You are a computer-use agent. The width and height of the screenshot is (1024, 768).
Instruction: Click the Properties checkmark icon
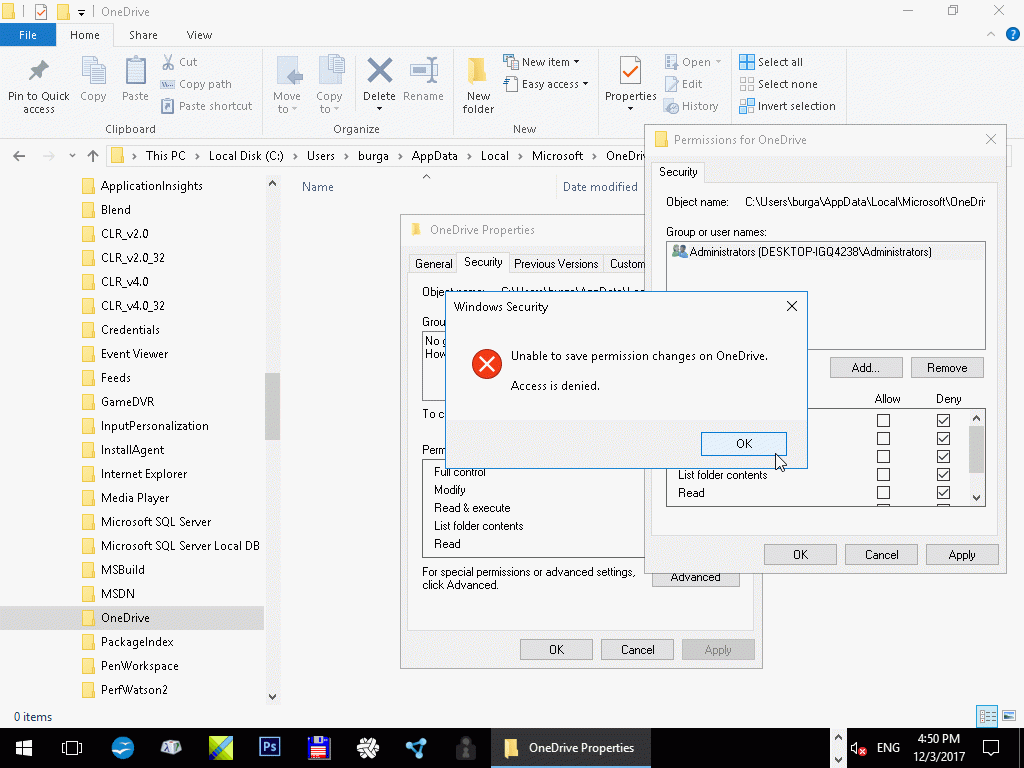[x=630, y=71]
